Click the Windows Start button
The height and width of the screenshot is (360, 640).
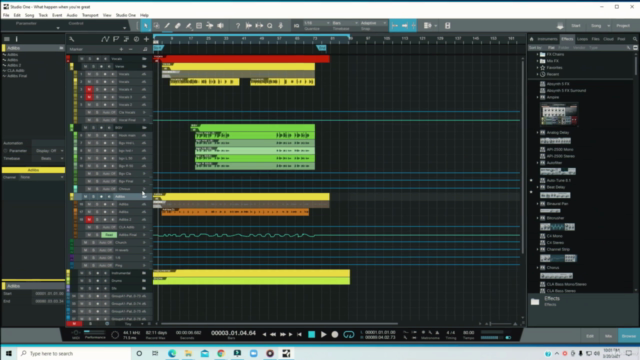[9, 353]
